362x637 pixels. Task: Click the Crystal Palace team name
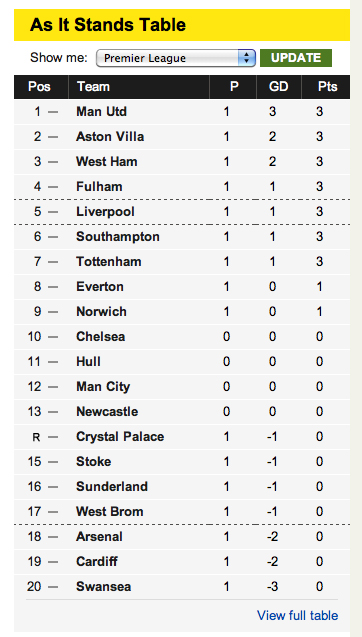120,437
